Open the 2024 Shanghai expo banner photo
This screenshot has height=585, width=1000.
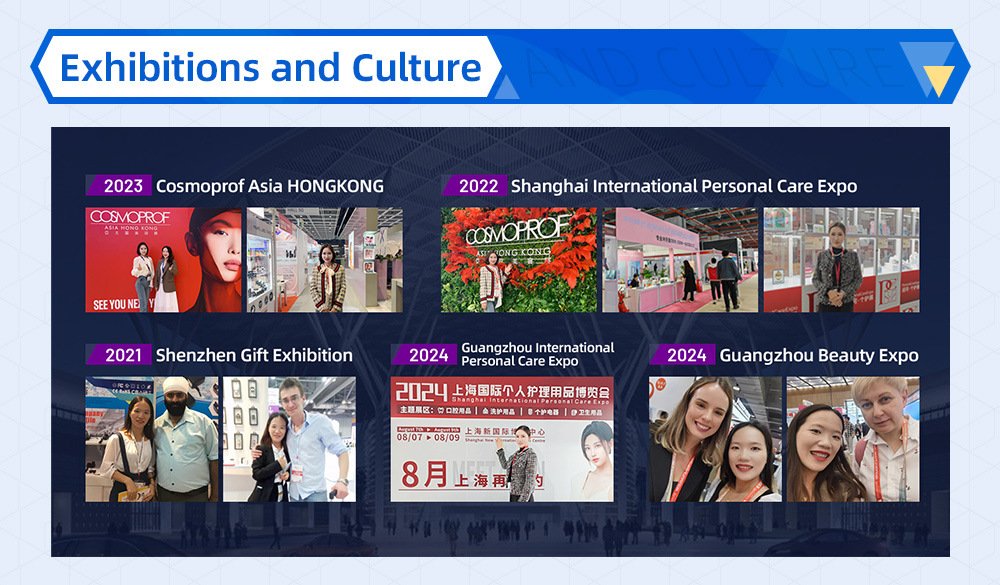pos(502,439)
